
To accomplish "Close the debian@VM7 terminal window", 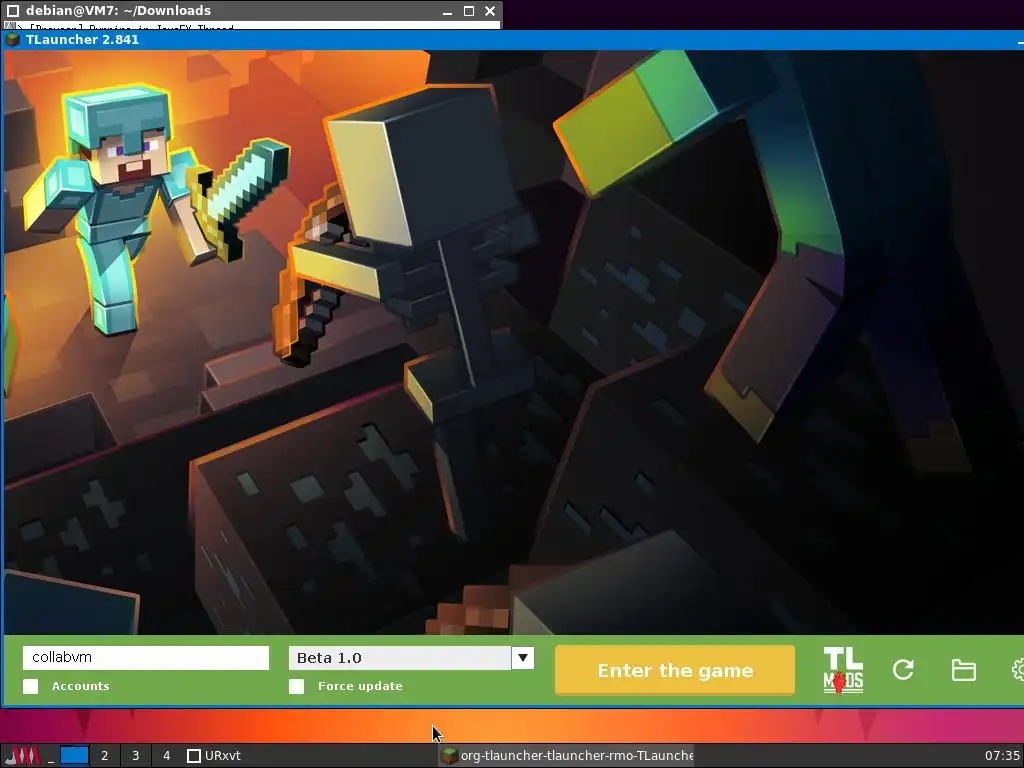I will click(490, 10).
